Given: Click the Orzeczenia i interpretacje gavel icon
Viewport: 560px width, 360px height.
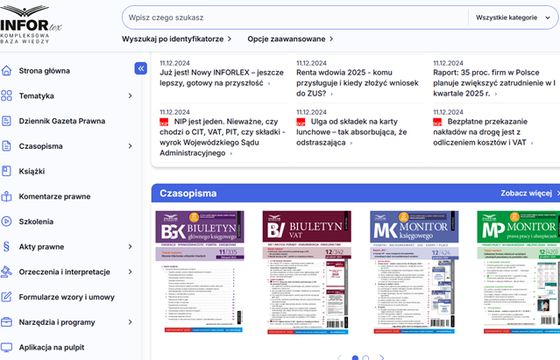Looking at the screenshot, I should tap(6, 272).
